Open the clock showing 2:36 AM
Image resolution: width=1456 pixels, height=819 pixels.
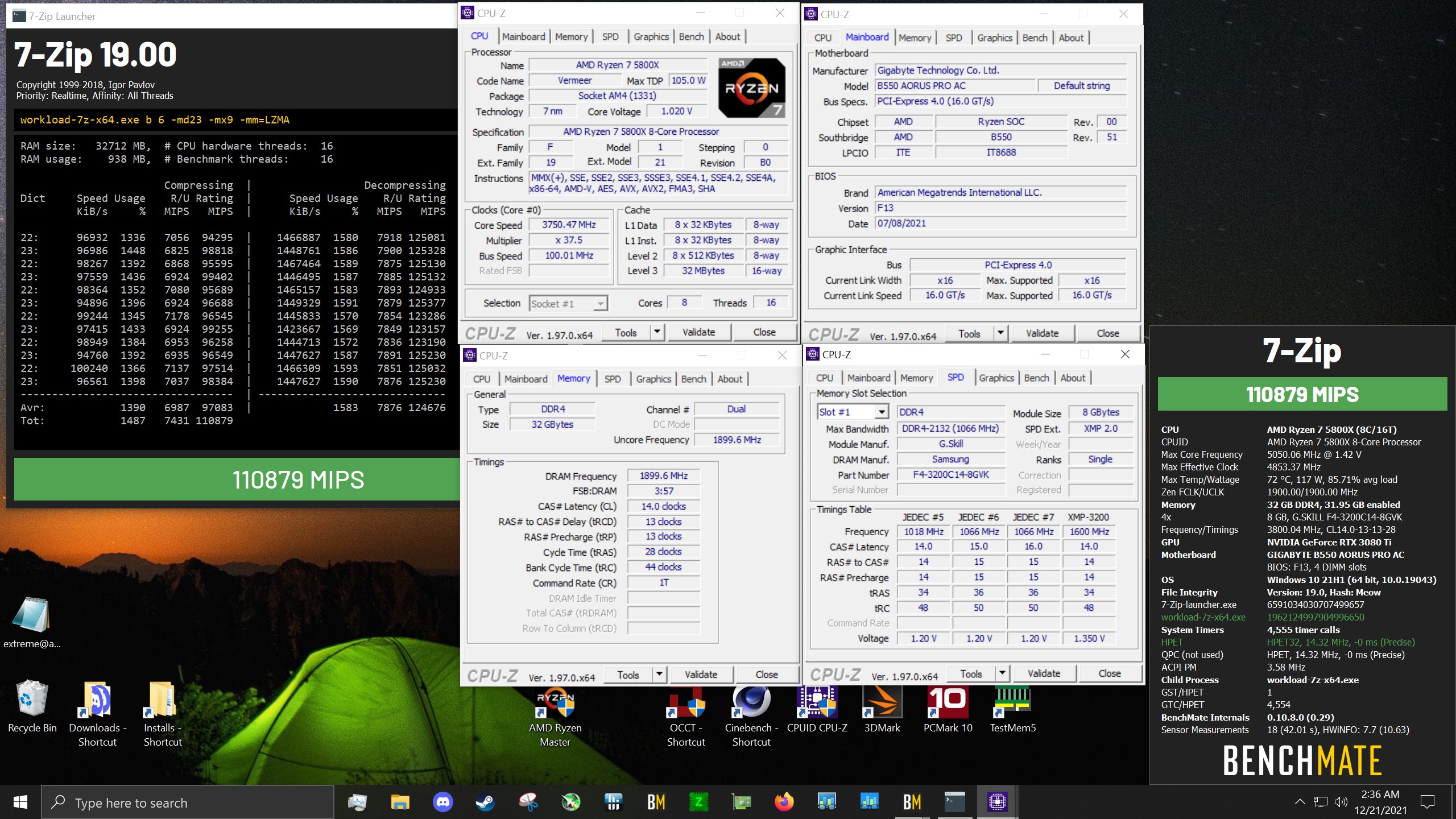pos(1380,803)
